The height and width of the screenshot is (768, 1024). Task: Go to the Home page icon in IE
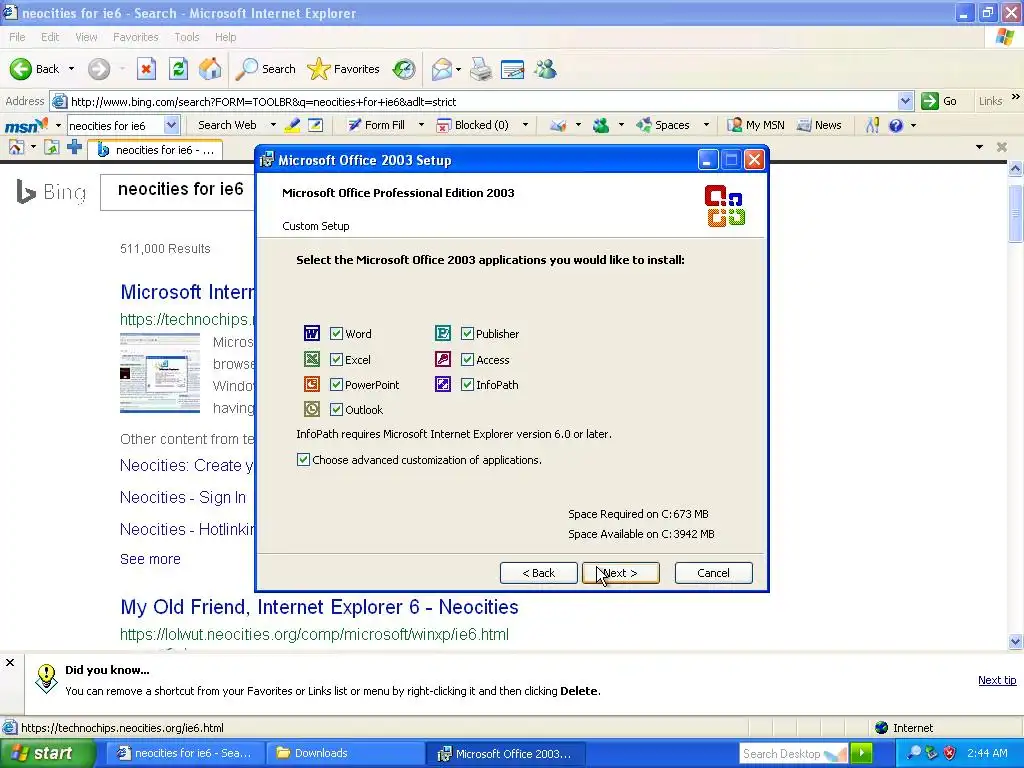pyautogui.click(x=210, y=69)
